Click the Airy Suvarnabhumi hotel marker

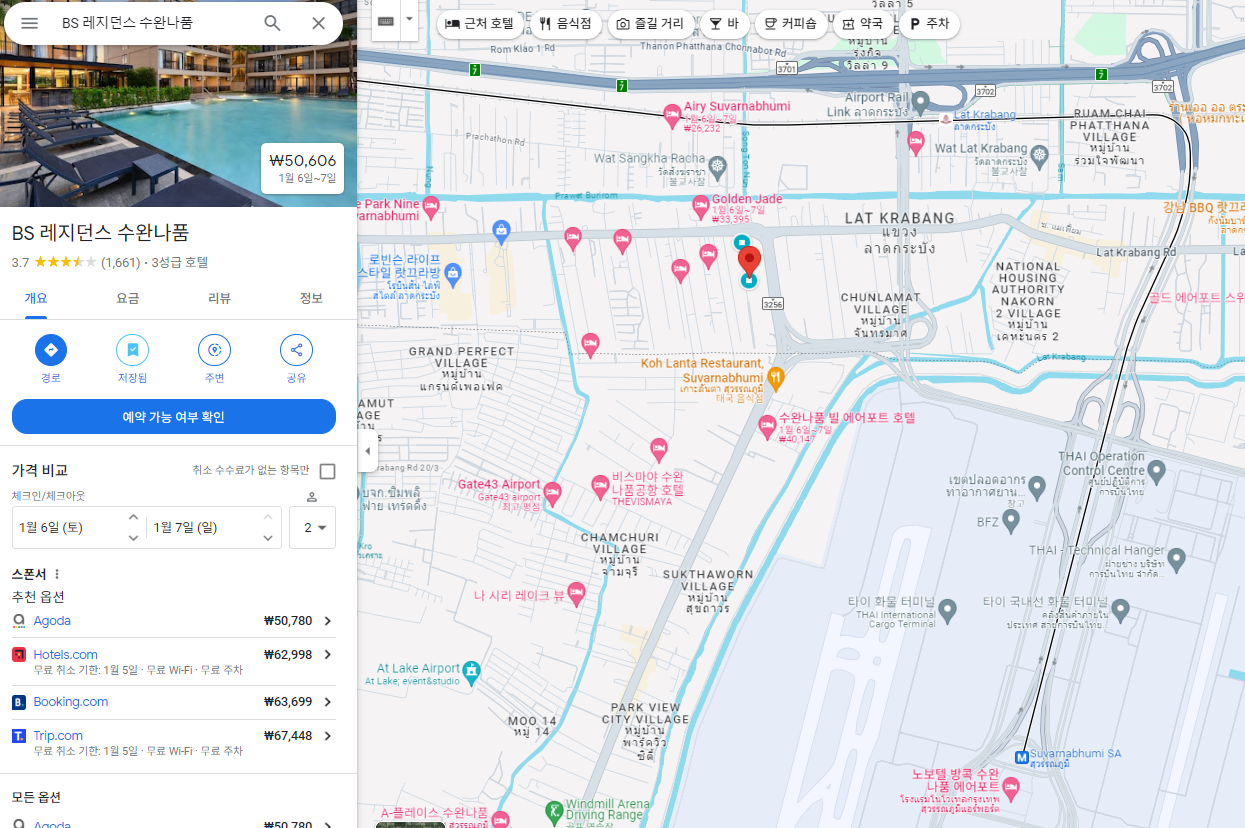672,114
